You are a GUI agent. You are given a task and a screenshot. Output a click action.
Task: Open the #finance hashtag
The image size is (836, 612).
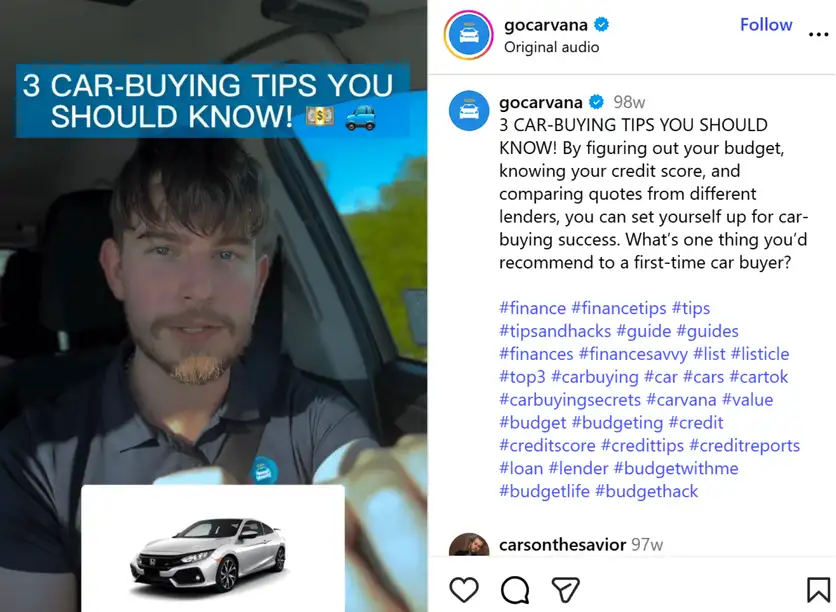click(532, 308)
